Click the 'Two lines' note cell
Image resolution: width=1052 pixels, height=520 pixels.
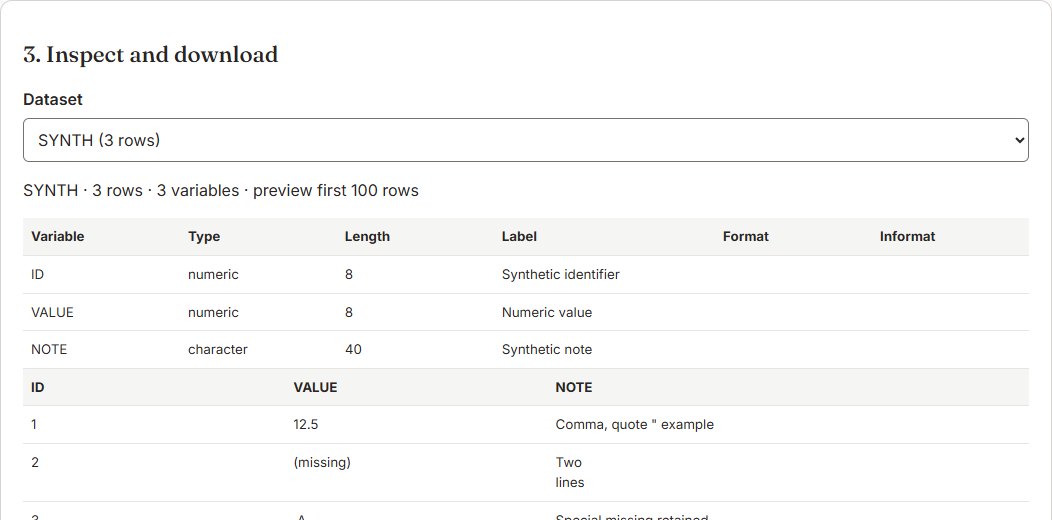[x=570, y=472]
